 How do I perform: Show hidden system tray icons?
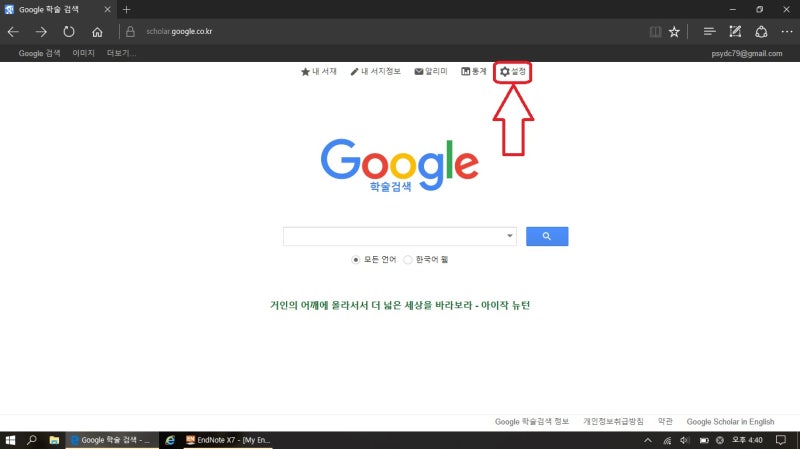(647, 440)
